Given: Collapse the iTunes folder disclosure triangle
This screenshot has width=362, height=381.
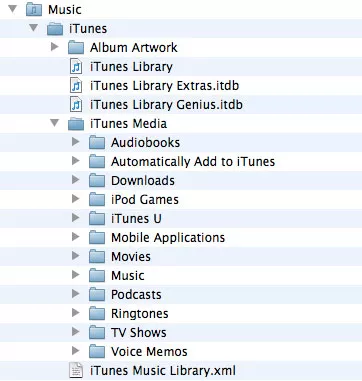Looking at the screenshot, I should (33, 28).
